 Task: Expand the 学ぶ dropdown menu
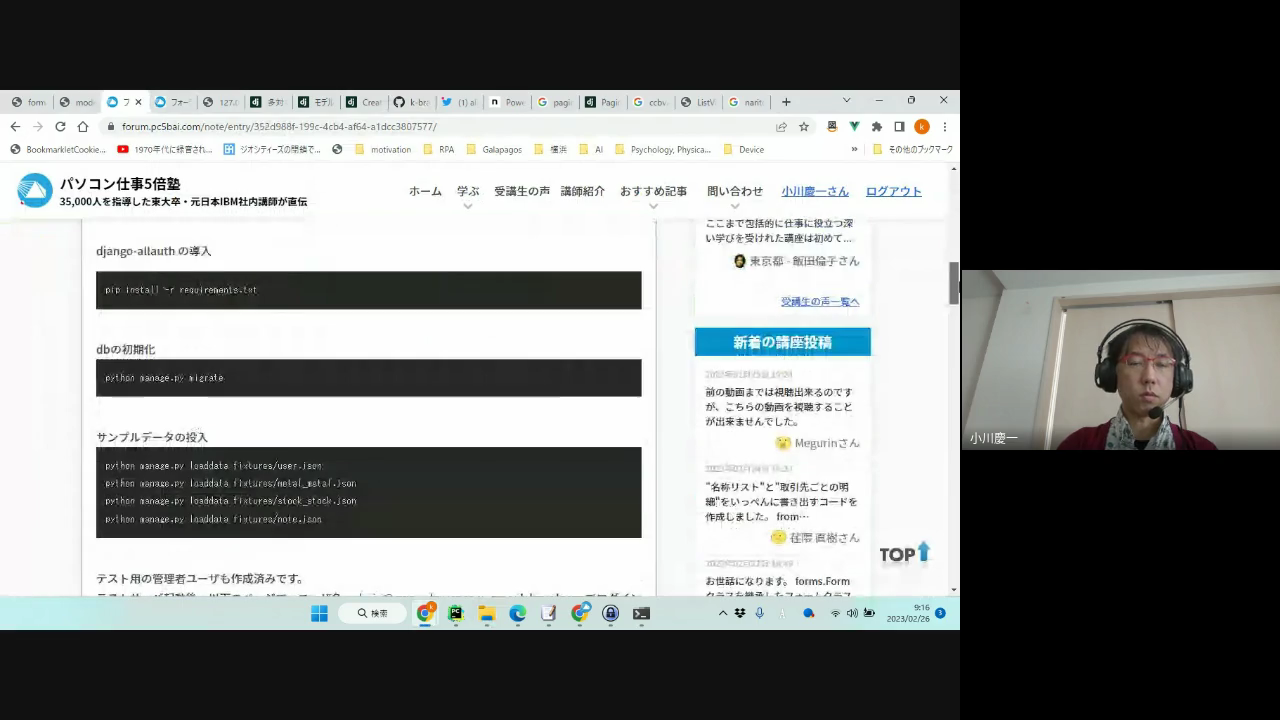pos(468,192)
